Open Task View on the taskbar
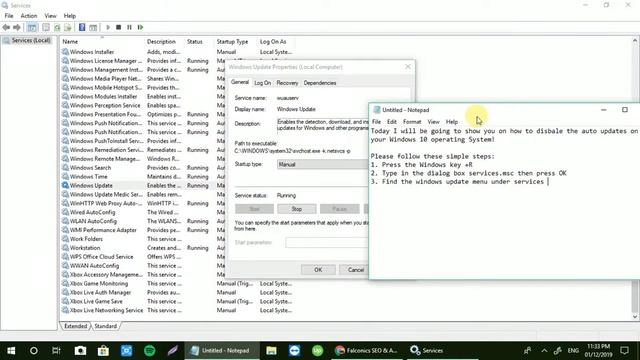Viewport: 640px width, 360px height. click(x=56, y=351)
